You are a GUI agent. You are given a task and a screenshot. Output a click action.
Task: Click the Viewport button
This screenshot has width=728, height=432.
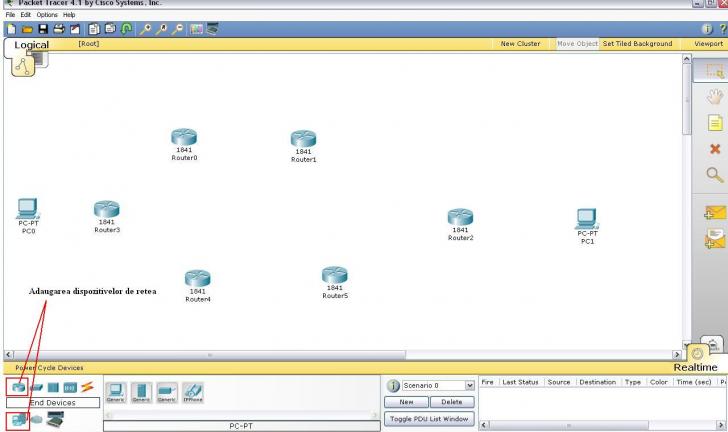[x=708, y=44]
